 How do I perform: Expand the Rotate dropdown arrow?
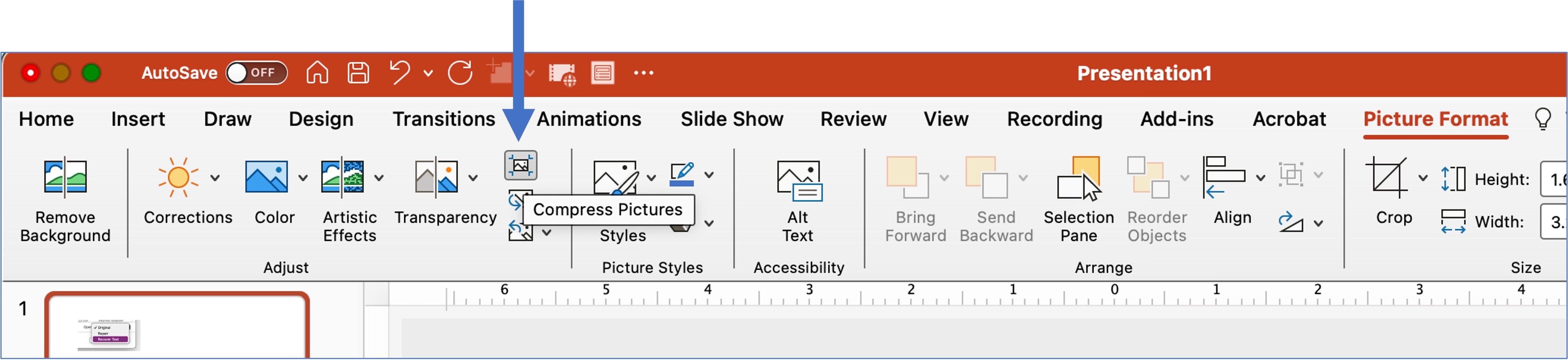tap(1318, 223)
